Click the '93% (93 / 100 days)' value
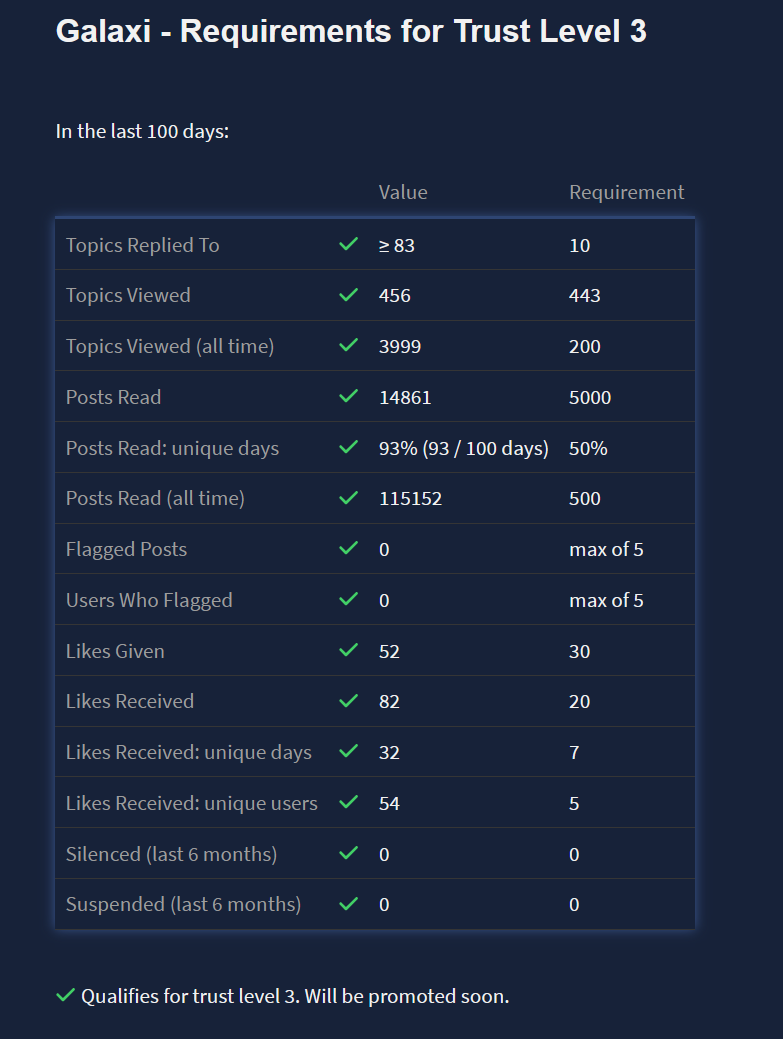 [464, 448]
